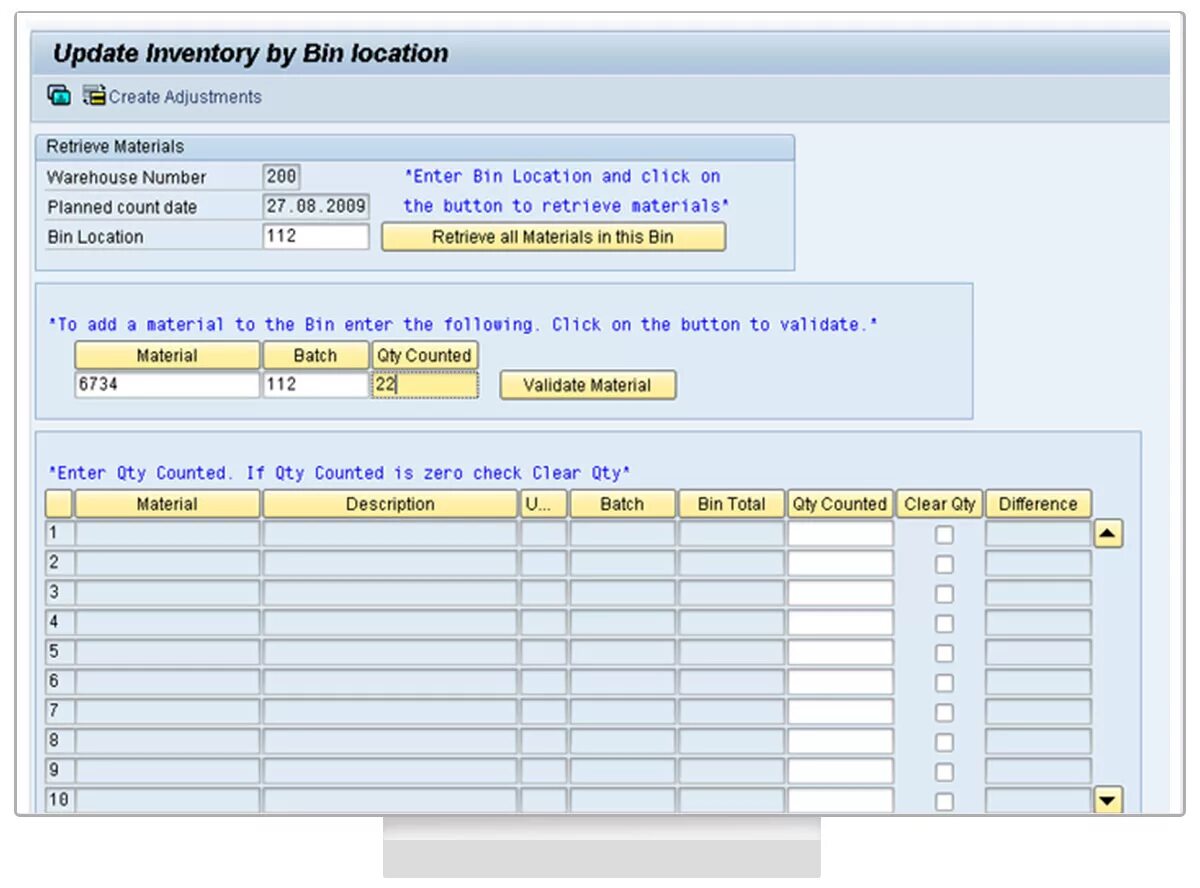Click the Qty Counted entry field containing 22

click(x=425, y=385)
